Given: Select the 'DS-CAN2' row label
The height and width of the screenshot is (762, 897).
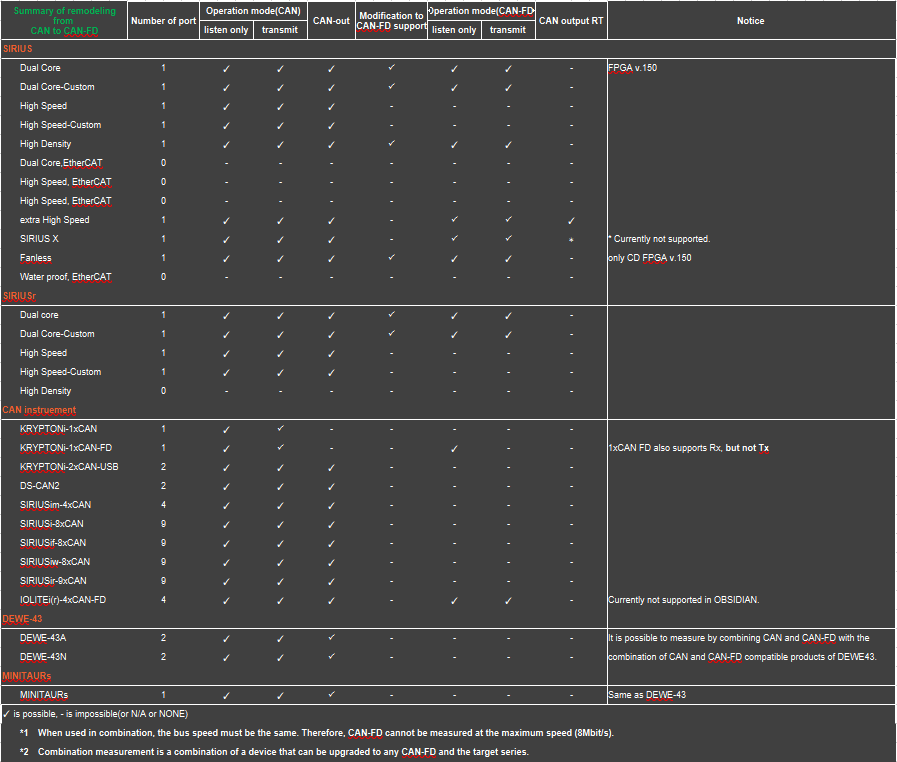Looking at the screenshot, I should tap(39, 485).
